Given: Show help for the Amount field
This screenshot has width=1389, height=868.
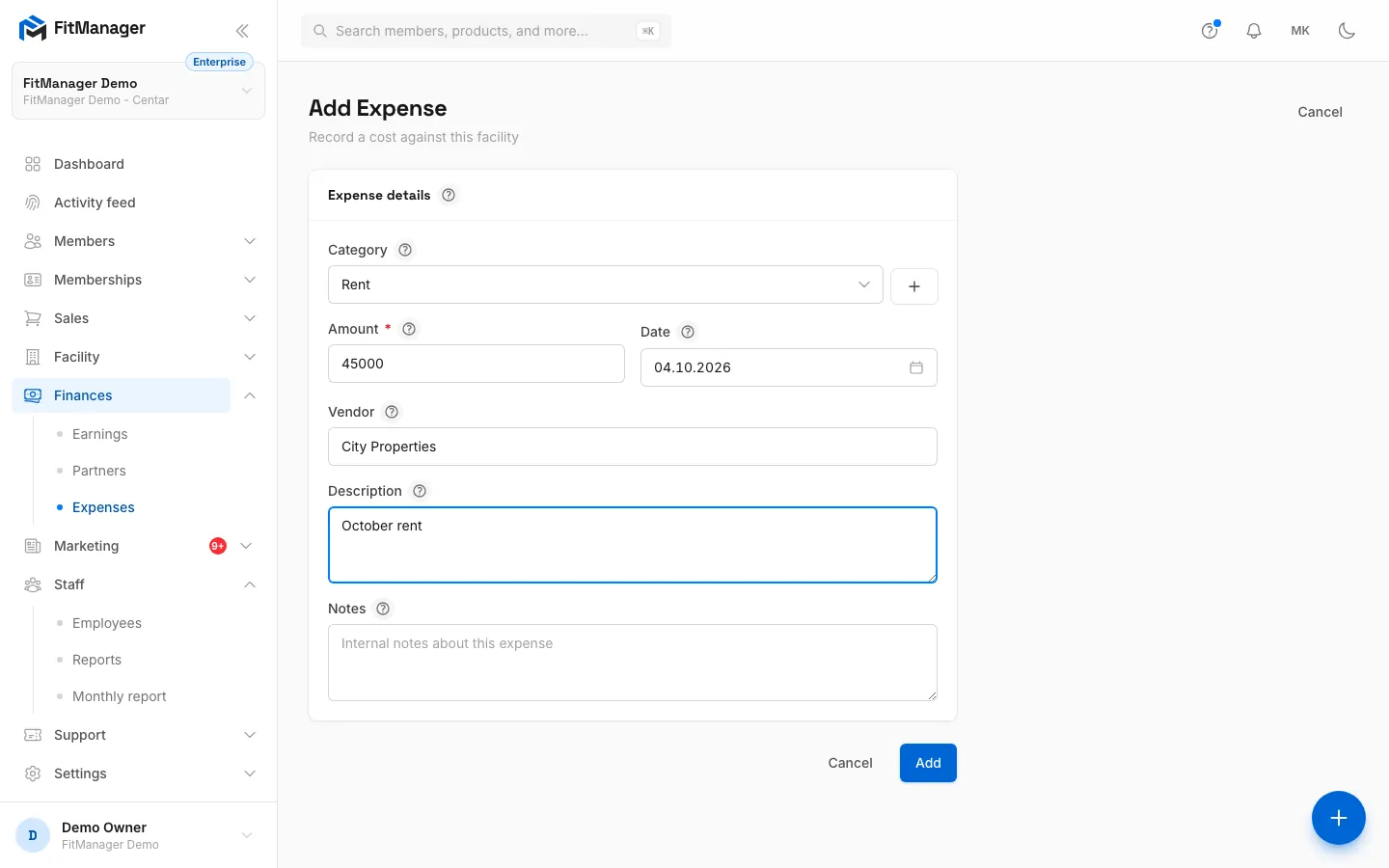Looking at the screenshot, I should pos(409,329).
